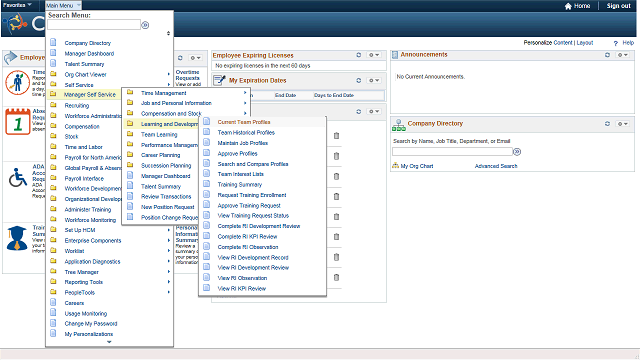Open Approve Training Request menu item

click(x=249, y=205)
